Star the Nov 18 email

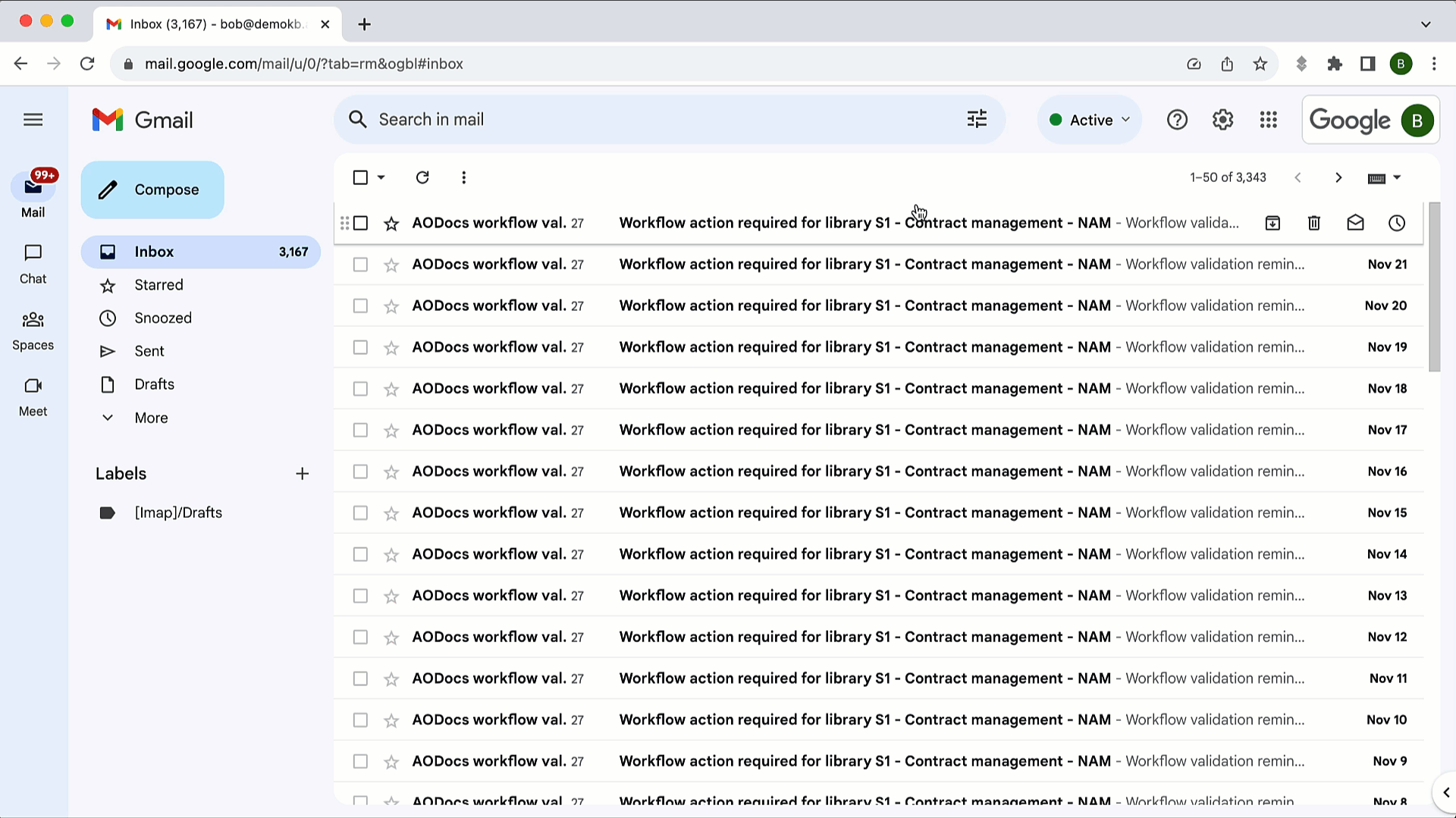click(391, 389)
